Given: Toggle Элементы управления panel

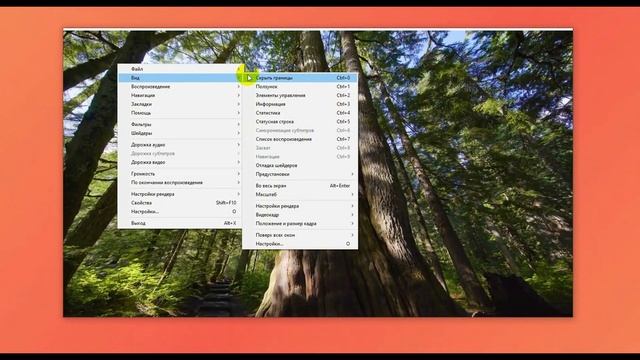Looking at the screenshot, I should point(300,95).
